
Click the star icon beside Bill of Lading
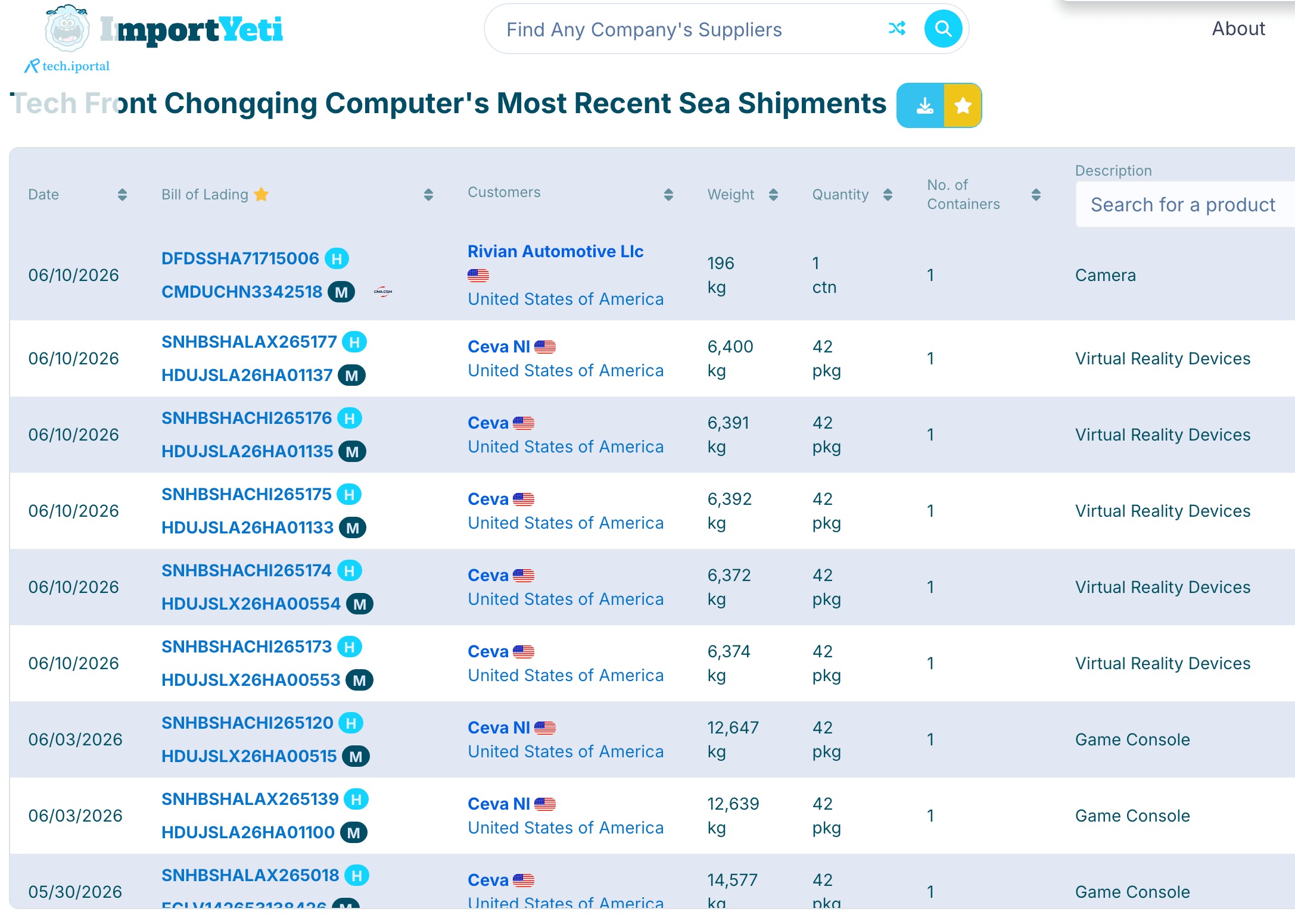262,194
